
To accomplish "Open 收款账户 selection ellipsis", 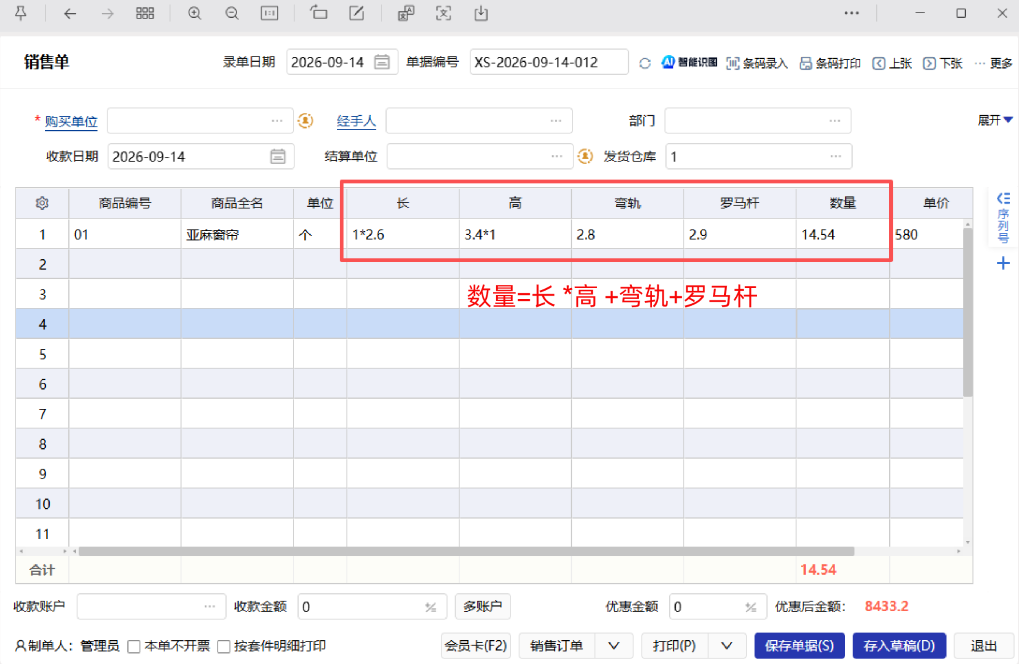I will pyautogui.click(x=210, y=607).
